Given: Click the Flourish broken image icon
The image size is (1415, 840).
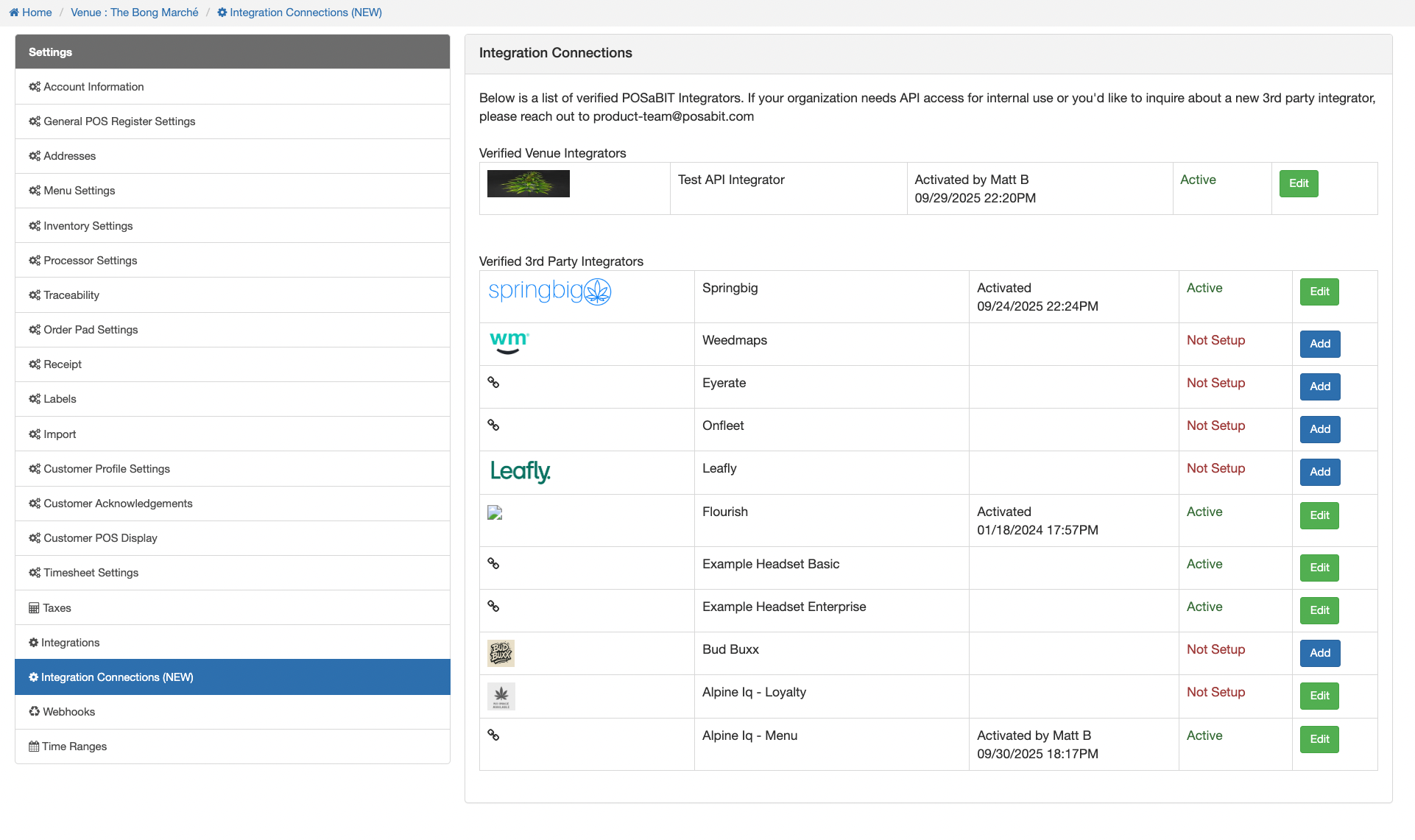Looking at the screenshot, I should (495, 513).
